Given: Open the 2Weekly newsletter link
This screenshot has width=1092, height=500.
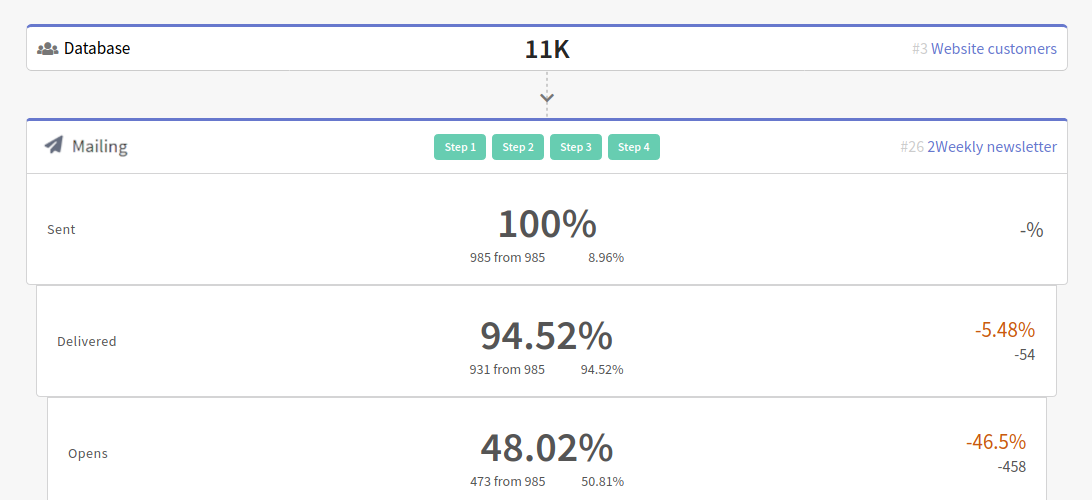Looking at the screenshot, I should (991, 147).
